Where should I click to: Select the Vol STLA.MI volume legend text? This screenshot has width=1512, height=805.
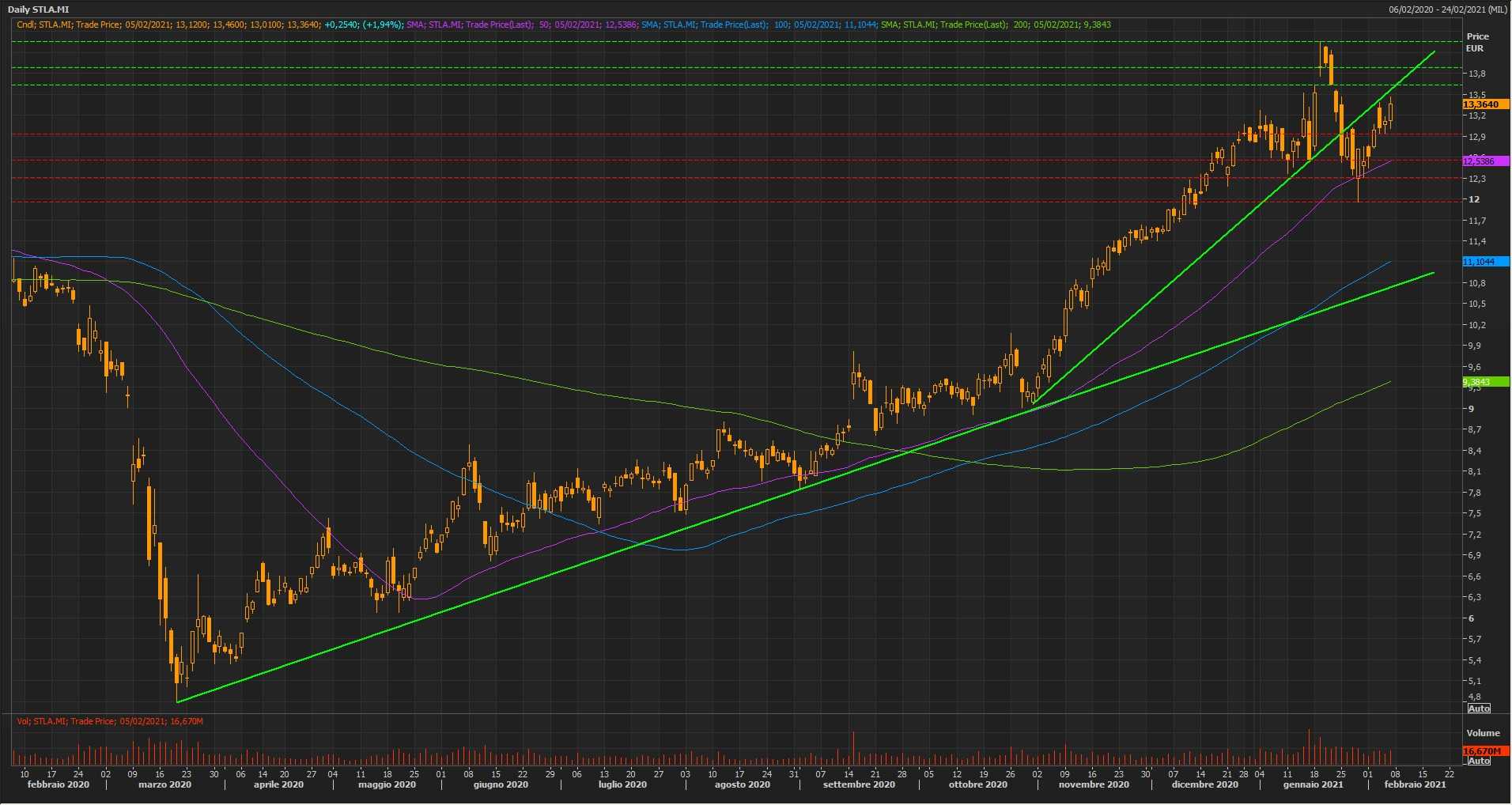110,721
